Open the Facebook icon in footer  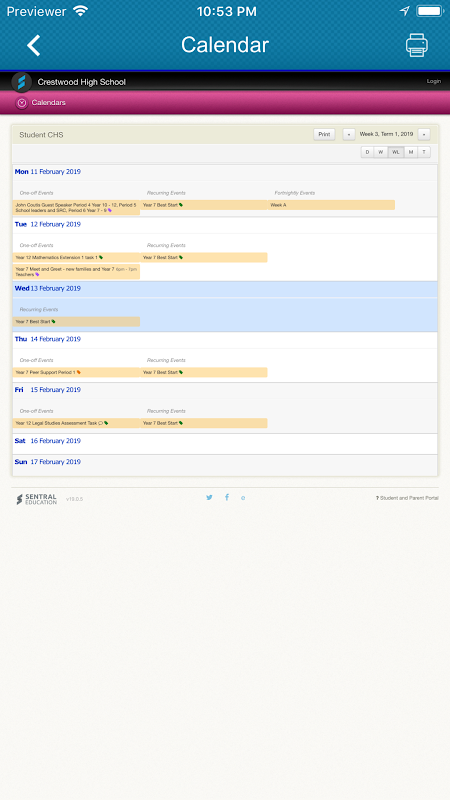(227, 497)
